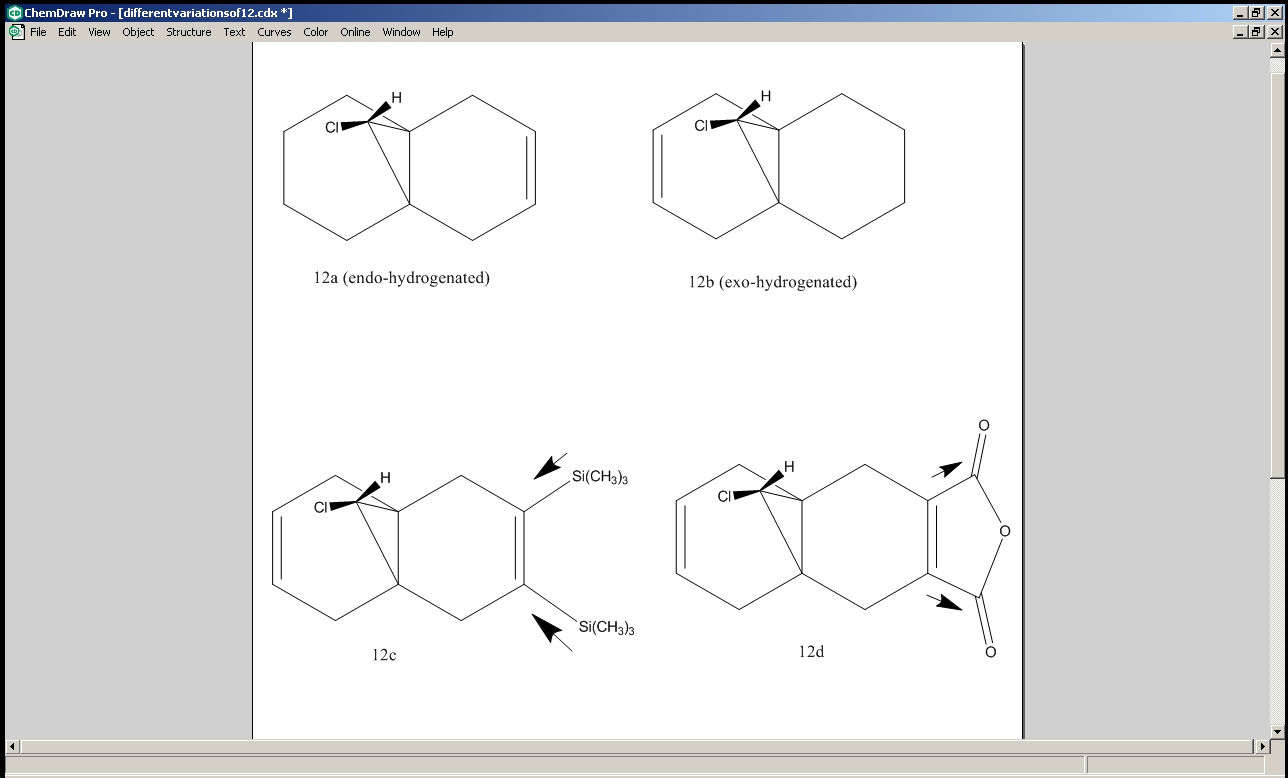Click the H atom label in structure 12d
Screen dimensions: 1288x778
tap(789, 467)
